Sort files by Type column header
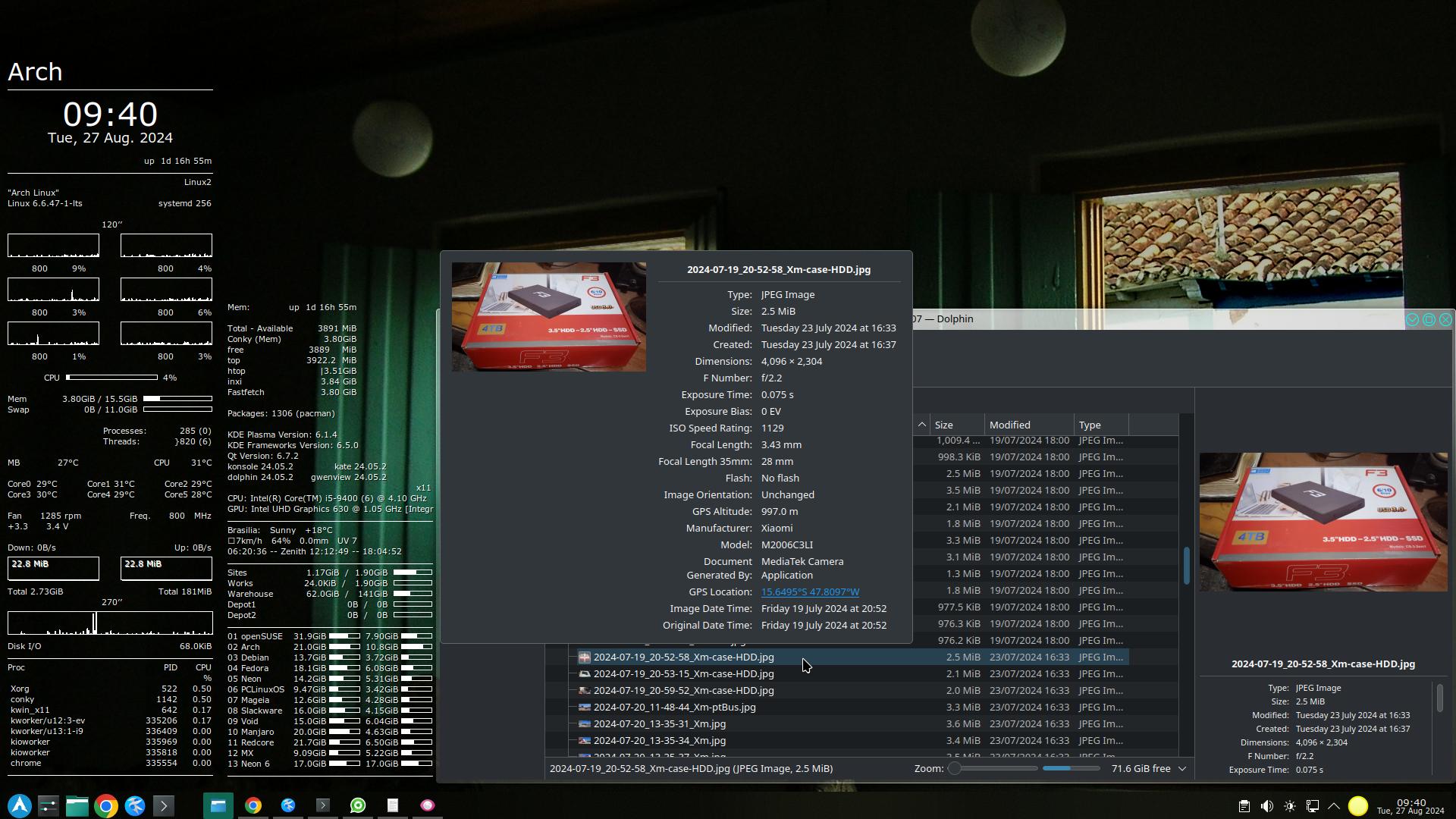Screen dimensions: 1456x819 (x=1090, y=425)
